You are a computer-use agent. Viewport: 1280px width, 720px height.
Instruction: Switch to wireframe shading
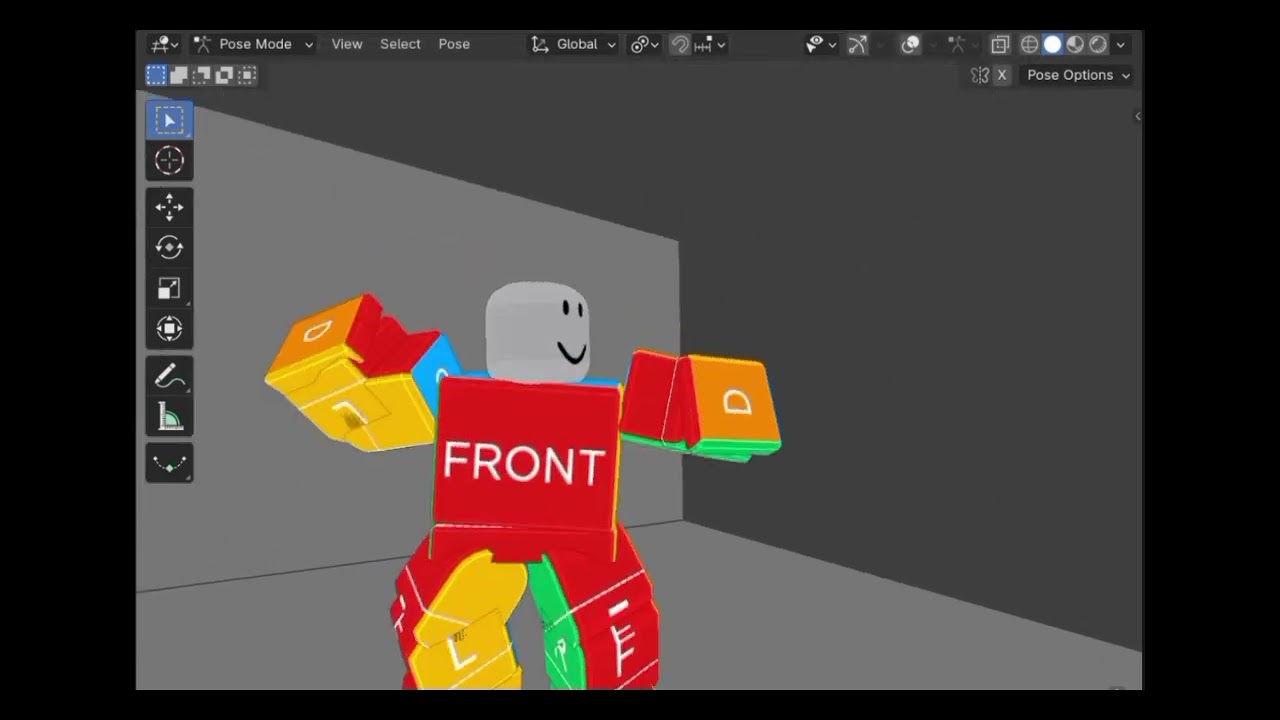pyautogui.click(x=1029, y=44)
